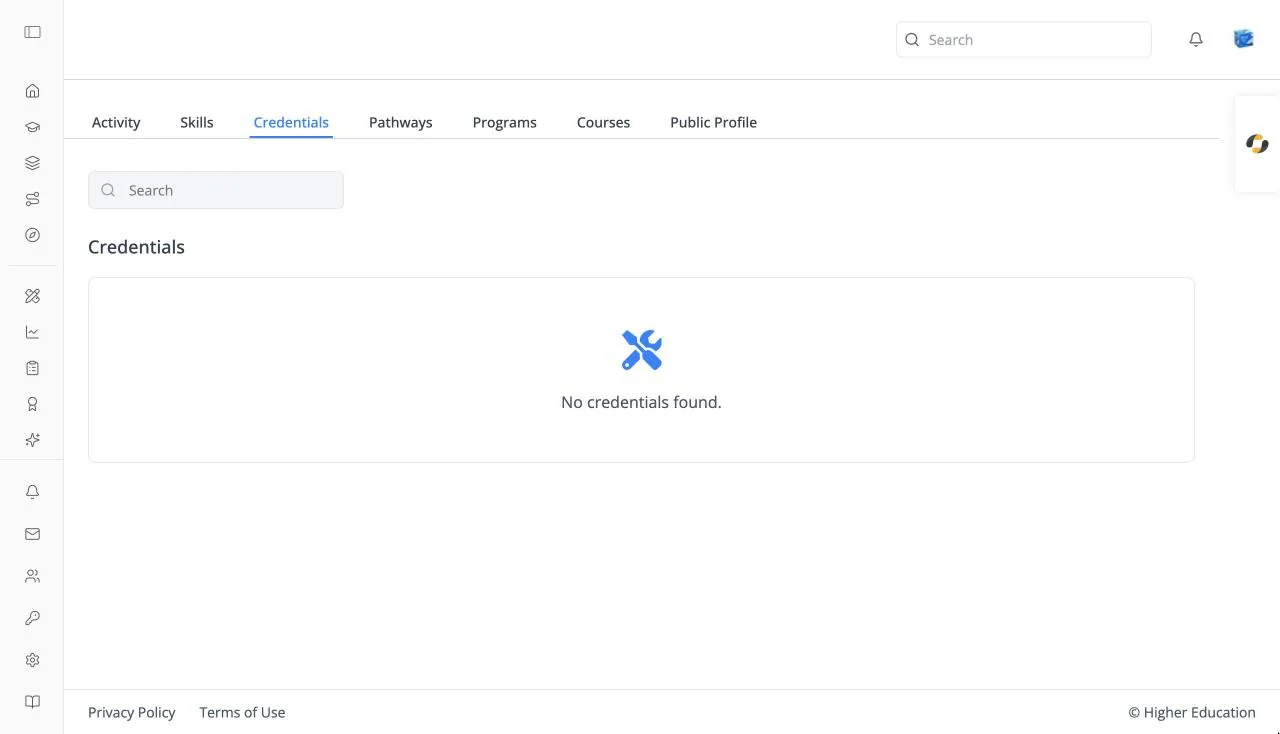Click the stacked layers icon in sidebar
Viewport: 1280px width, 734px height.
point(32,163)
